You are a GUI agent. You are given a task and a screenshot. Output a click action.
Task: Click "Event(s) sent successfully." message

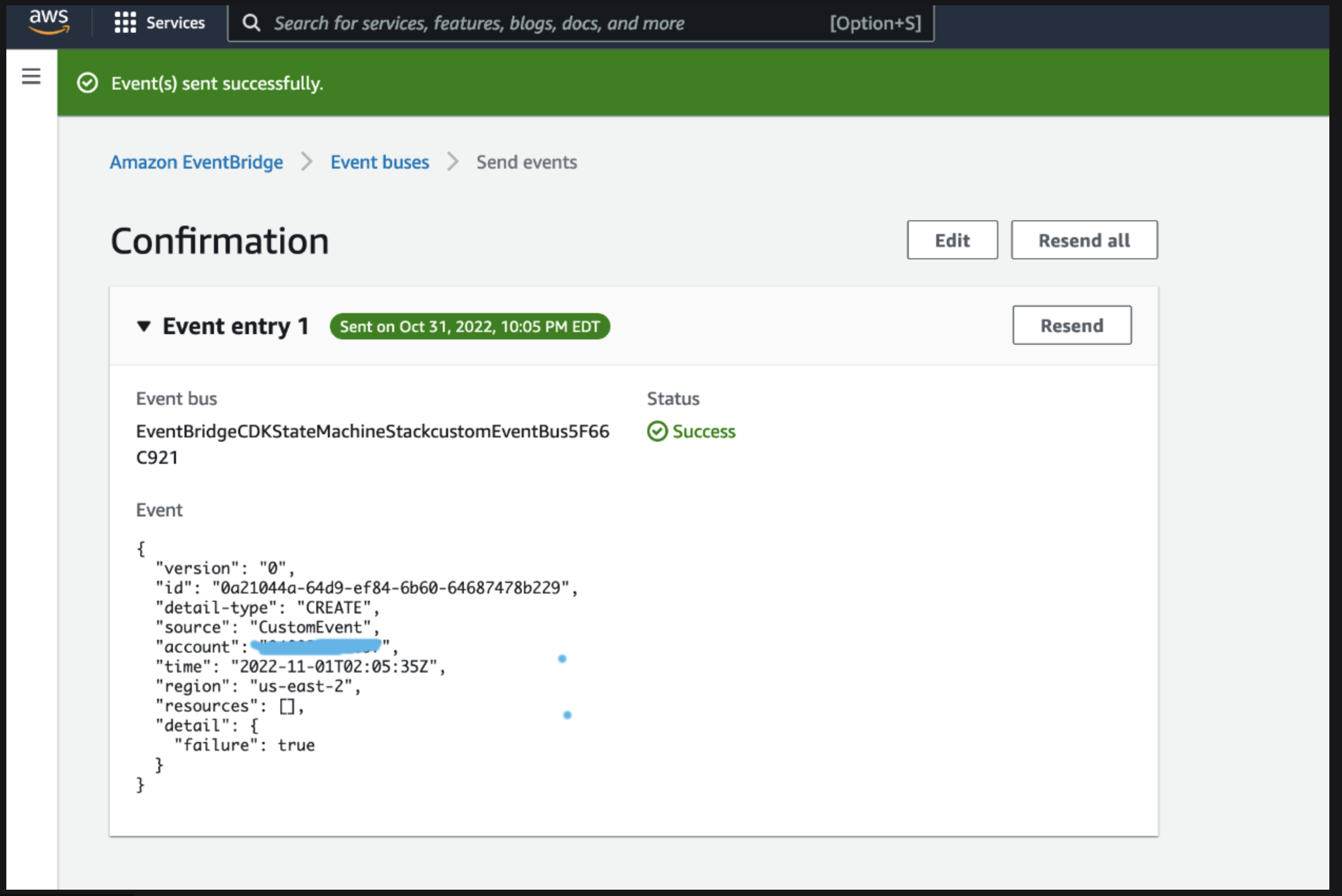(217, 83)
